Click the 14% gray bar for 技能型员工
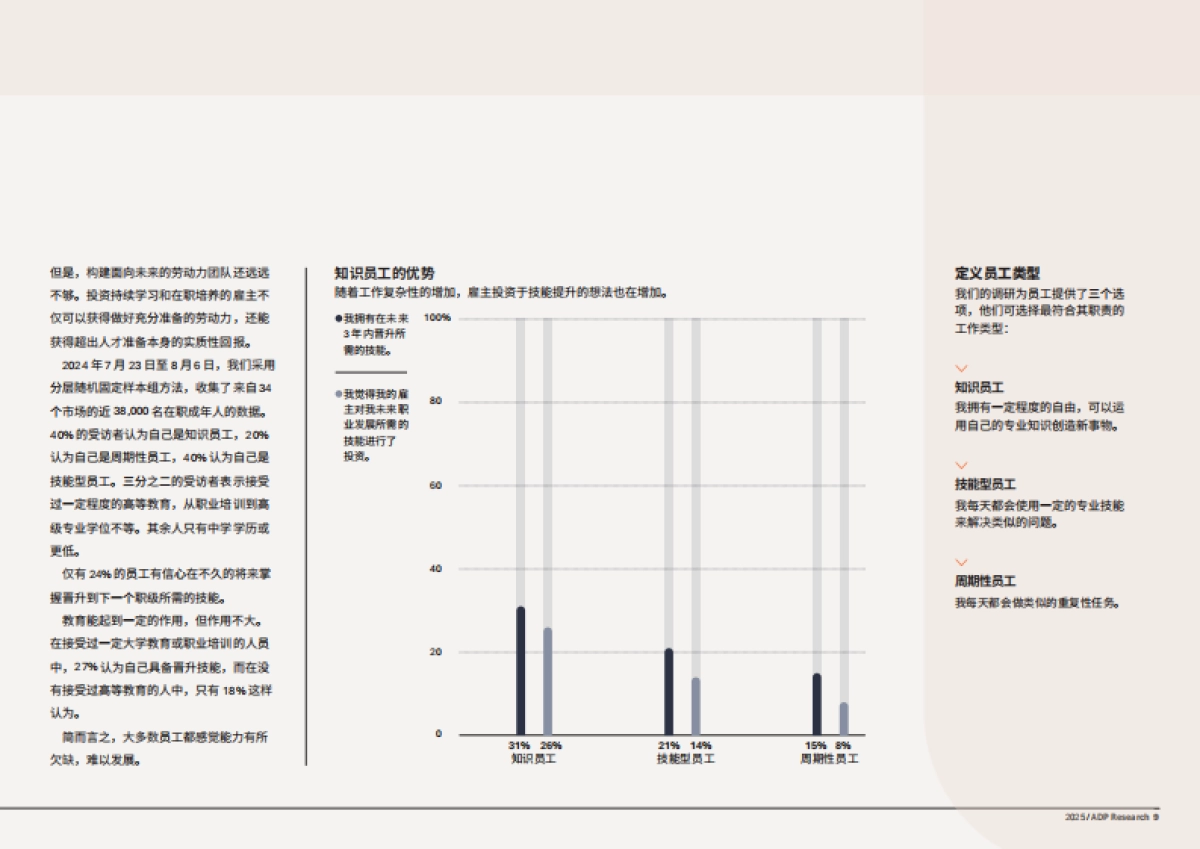The image size is (1200, 849). (694, 705)
